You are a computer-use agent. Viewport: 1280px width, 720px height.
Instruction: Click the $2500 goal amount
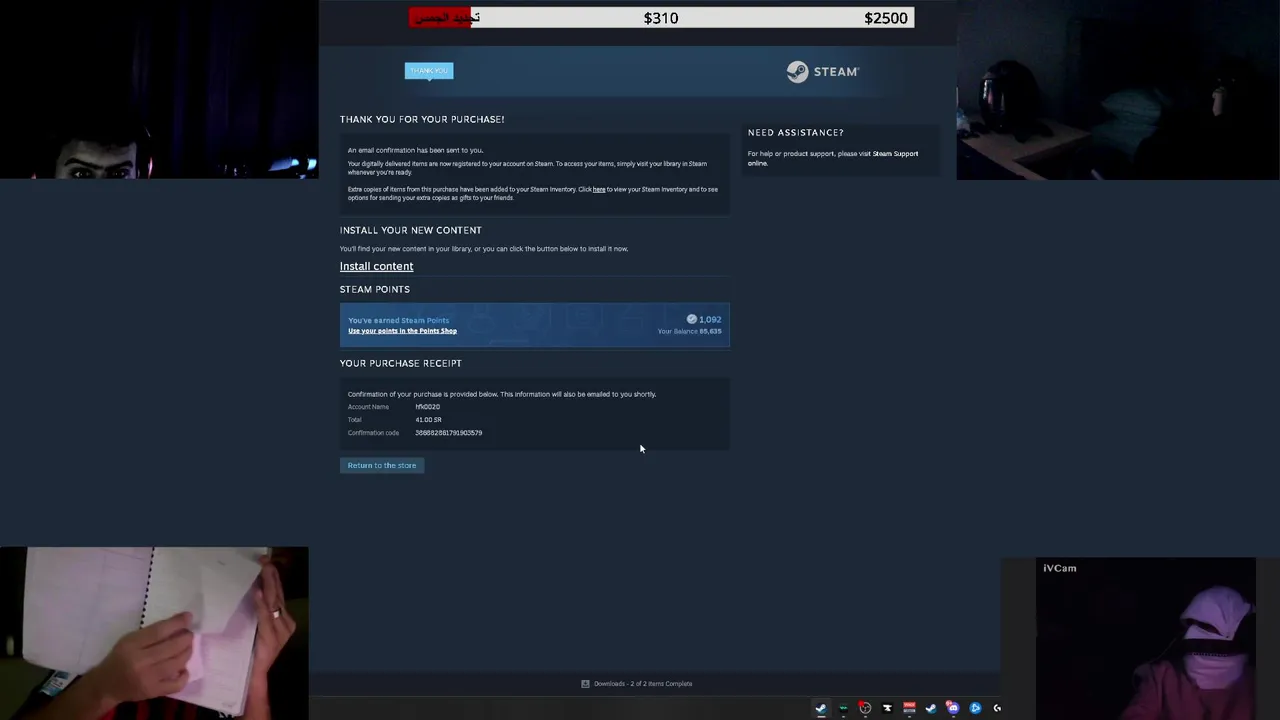[x=886, y=18]
